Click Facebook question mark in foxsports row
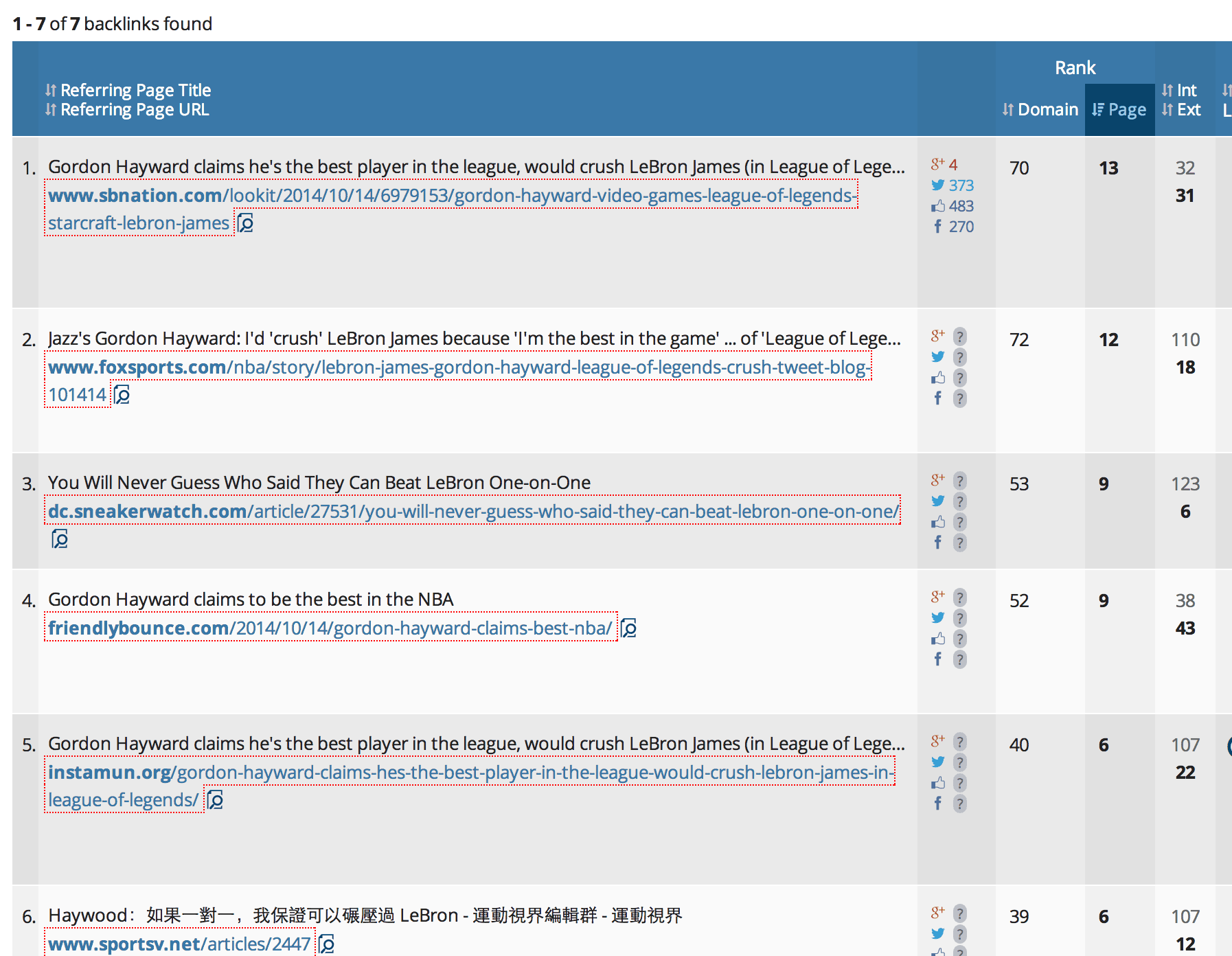The image size is (1232, 956). click(960, 398)
